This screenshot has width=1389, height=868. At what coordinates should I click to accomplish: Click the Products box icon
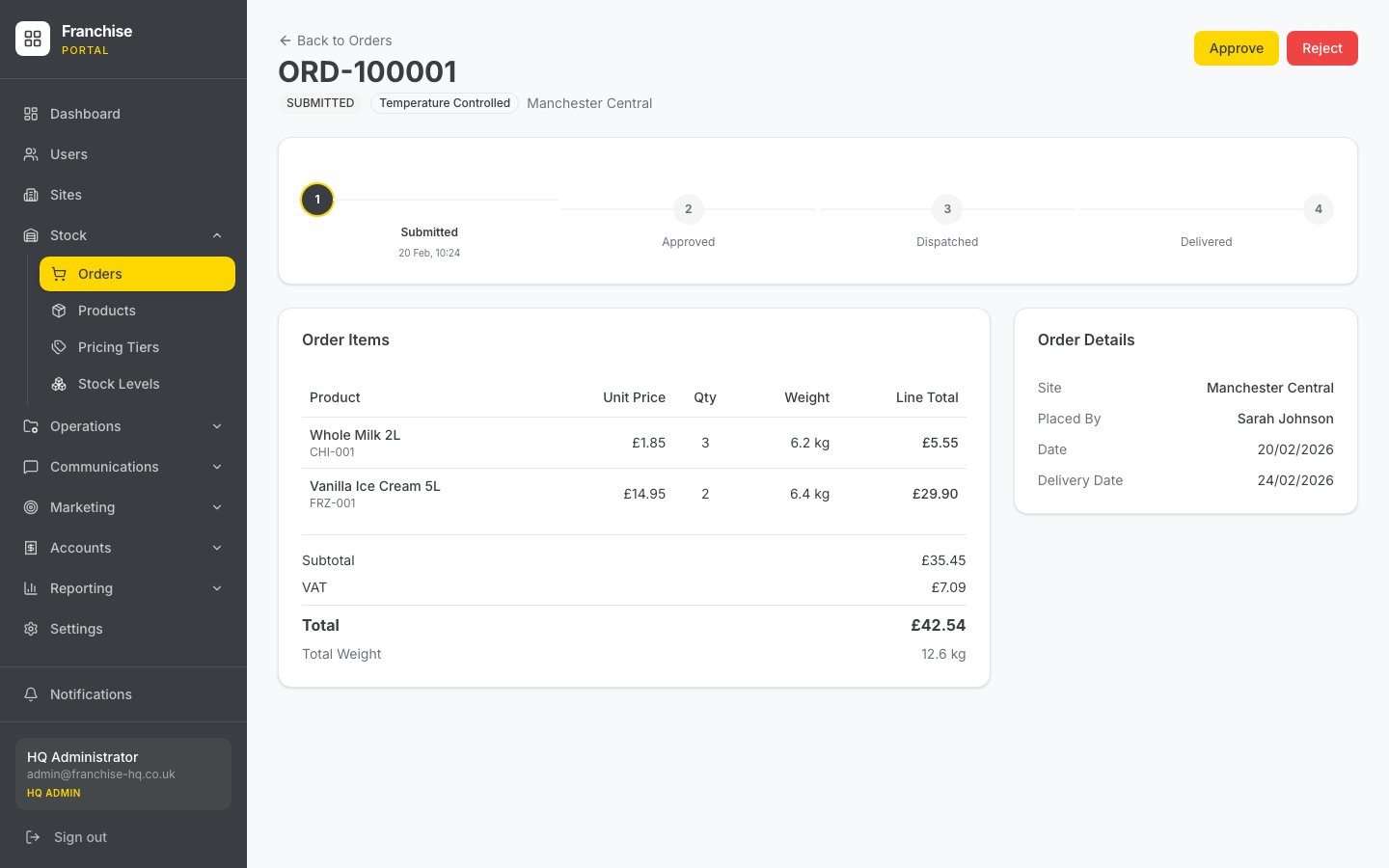coord(59,311)
